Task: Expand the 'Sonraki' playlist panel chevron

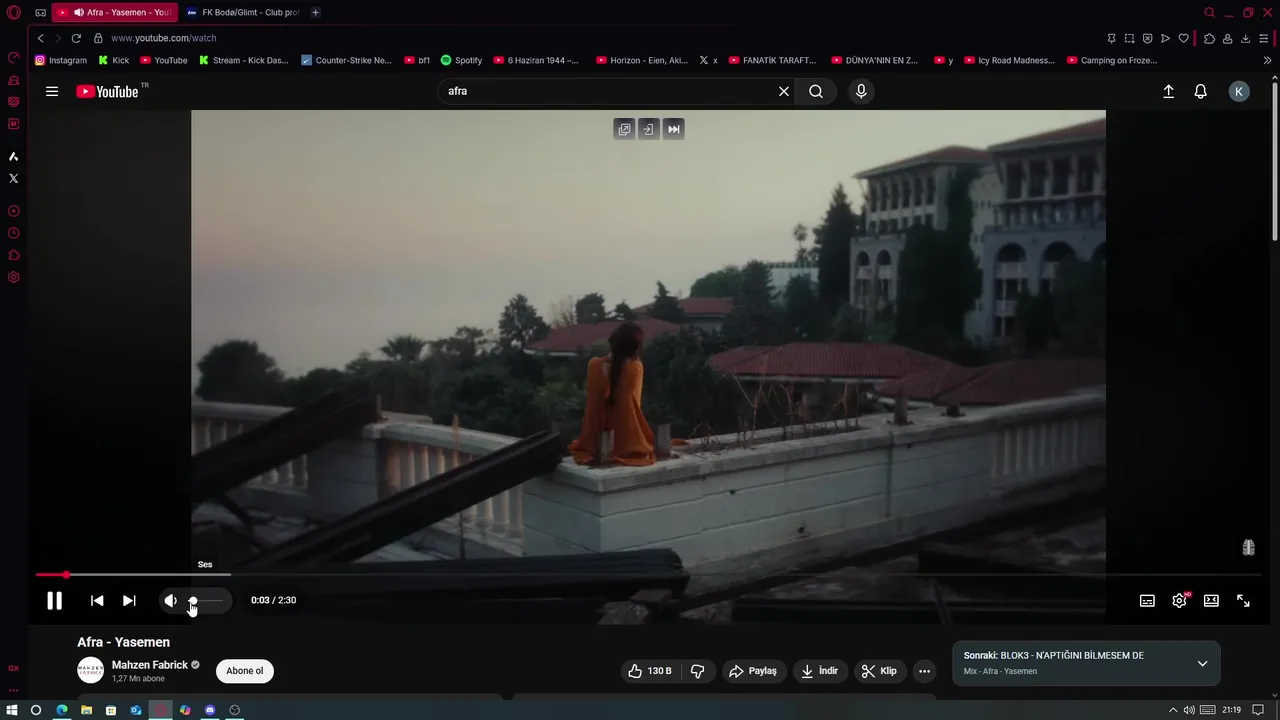Action: pos(1202,663)
